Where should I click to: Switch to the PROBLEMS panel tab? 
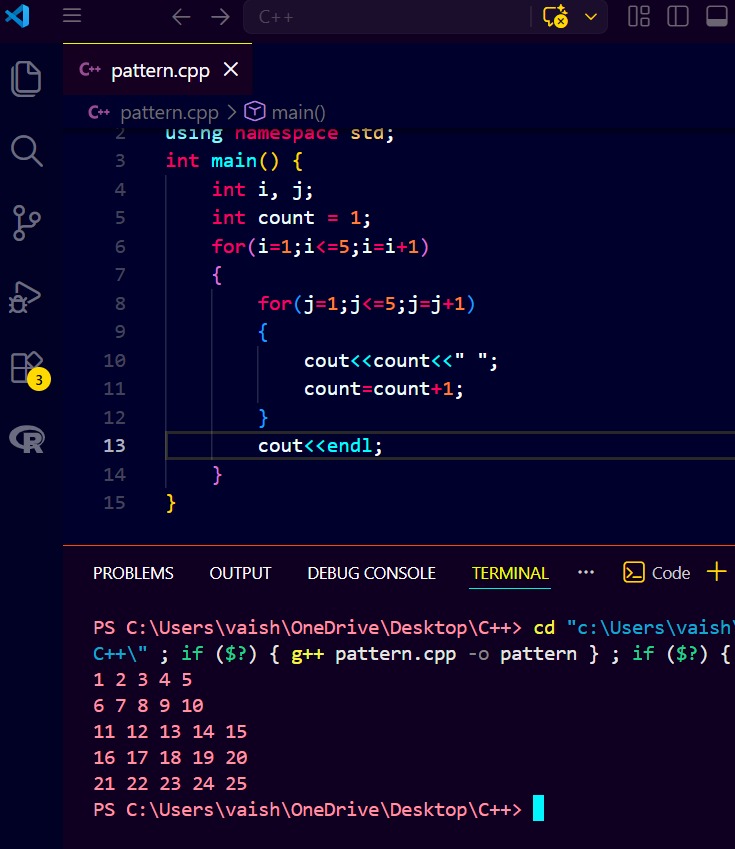tap(133, 573)
